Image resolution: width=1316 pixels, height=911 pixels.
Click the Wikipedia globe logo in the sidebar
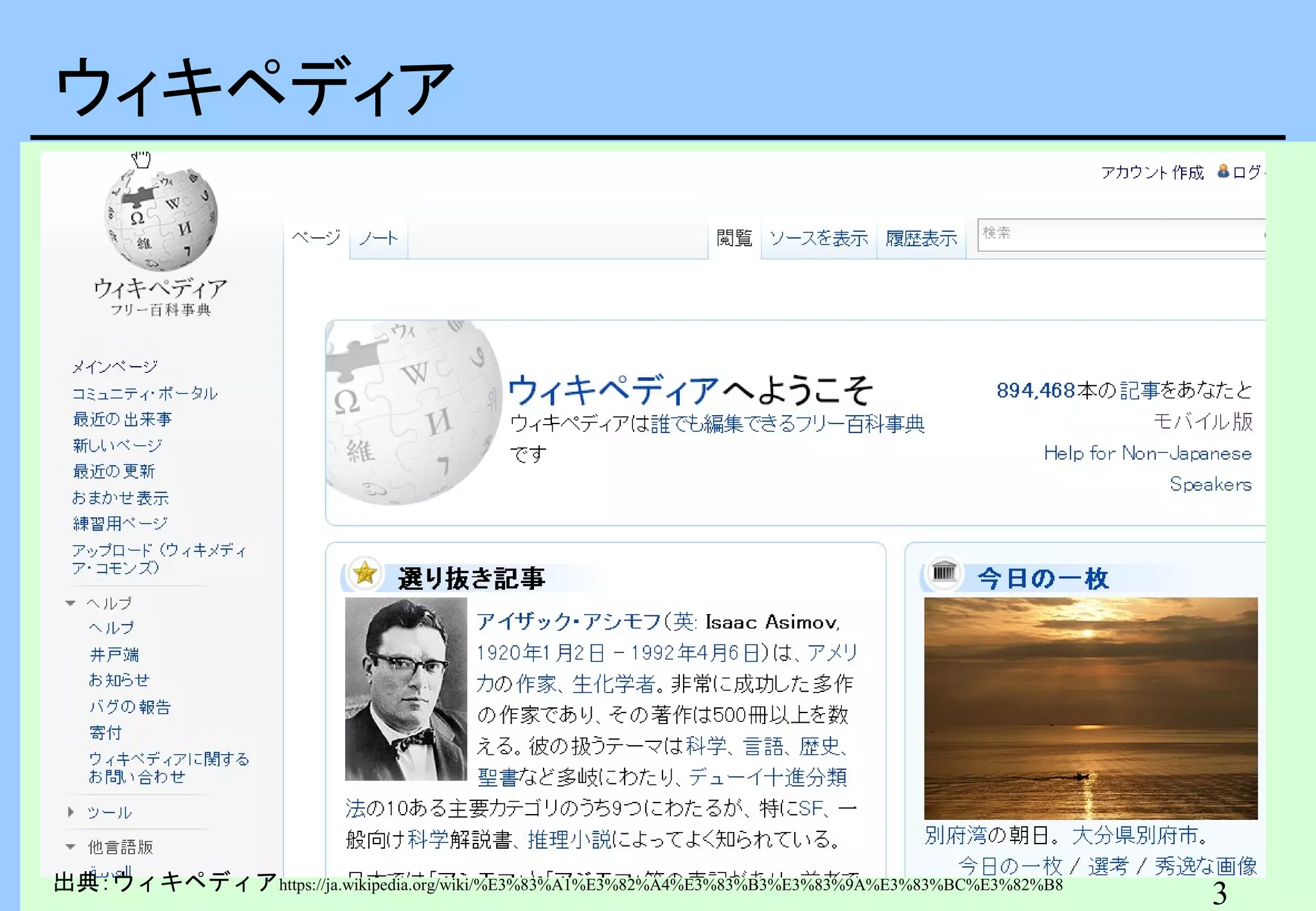(x=161, y=219)
